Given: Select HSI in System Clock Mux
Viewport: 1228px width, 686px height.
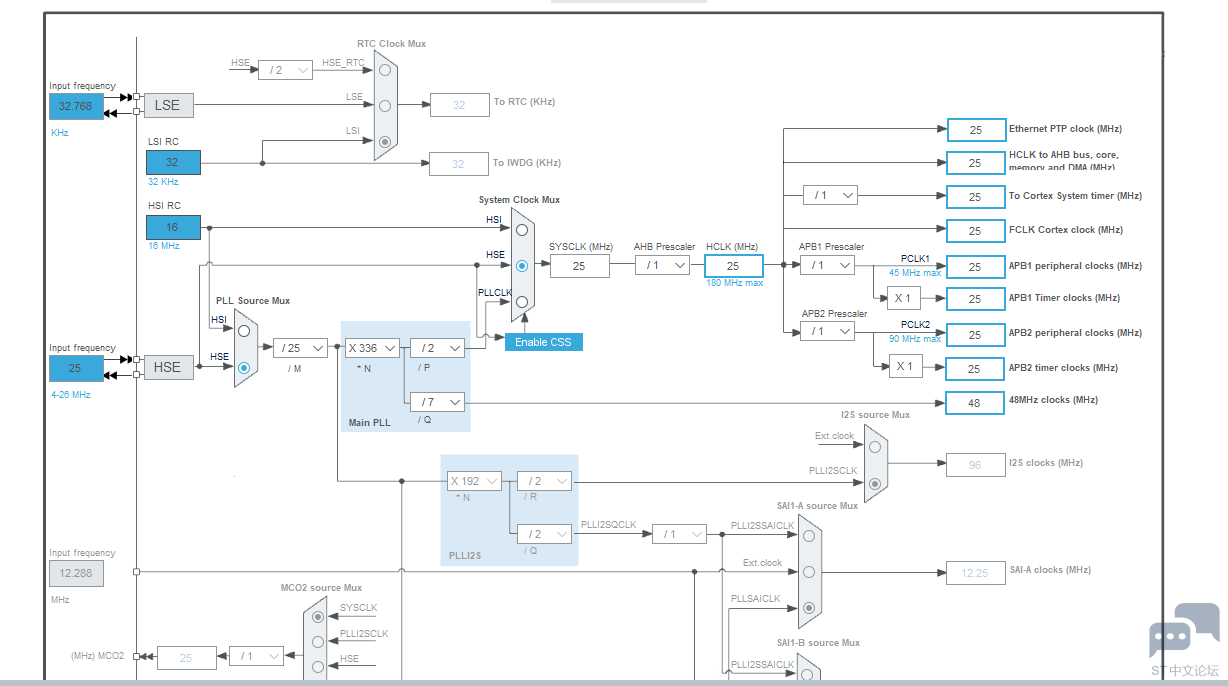Looking at the screenshot, I should [x=522, y=229].
